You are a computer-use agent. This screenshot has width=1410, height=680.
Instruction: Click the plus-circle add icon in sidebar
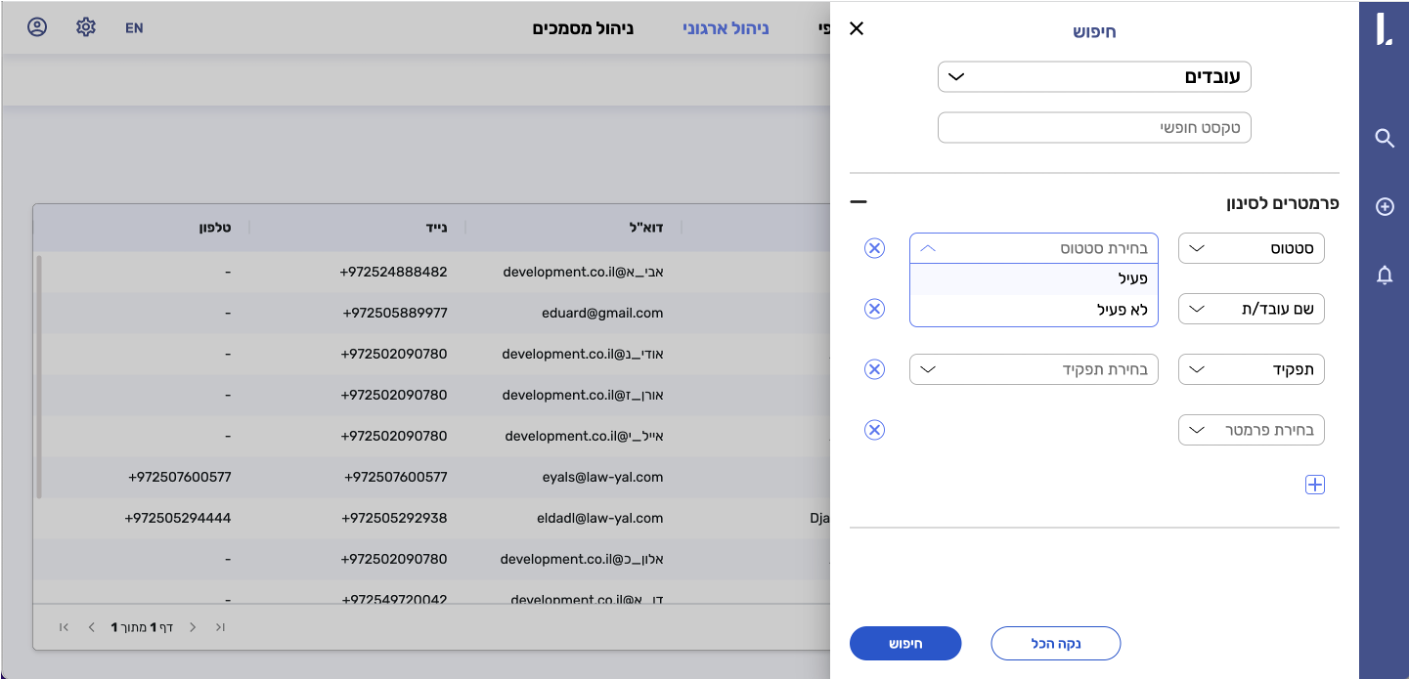[x=1384, y=207]
